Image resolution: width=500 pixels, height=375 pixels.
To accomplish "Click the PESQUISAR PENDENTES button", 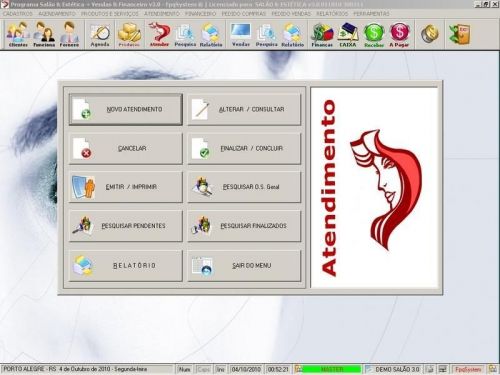I will coord(126,226).
